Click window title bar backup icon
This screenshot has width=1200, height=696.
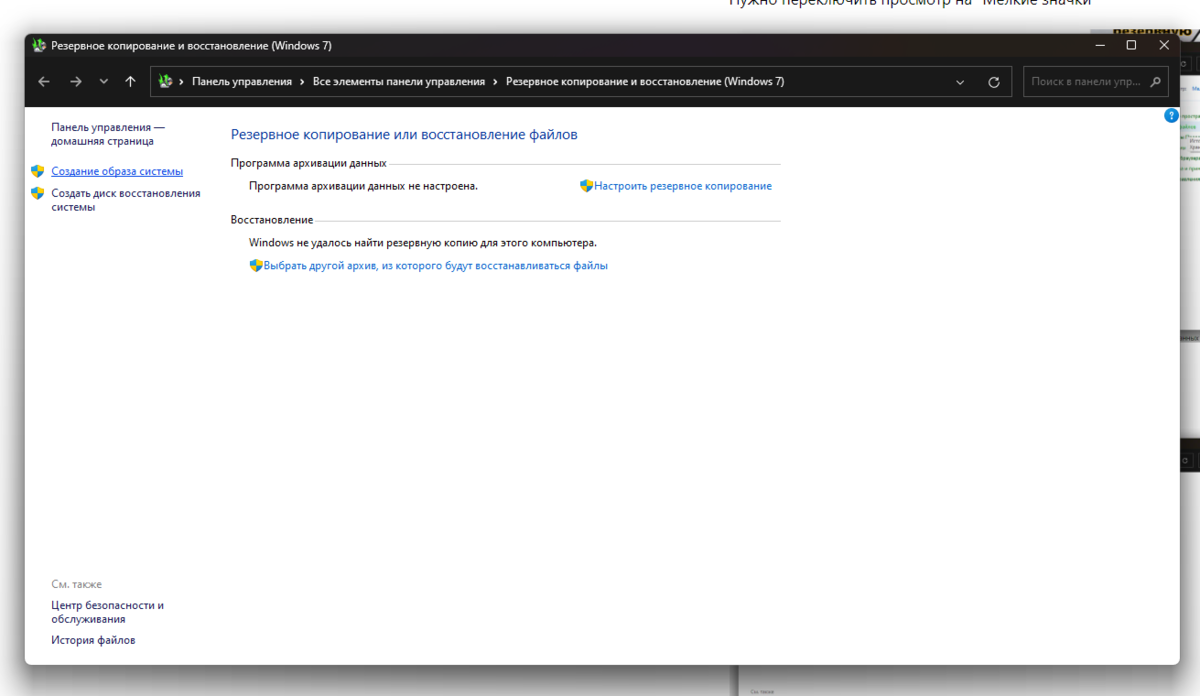[x=39, y=45]
